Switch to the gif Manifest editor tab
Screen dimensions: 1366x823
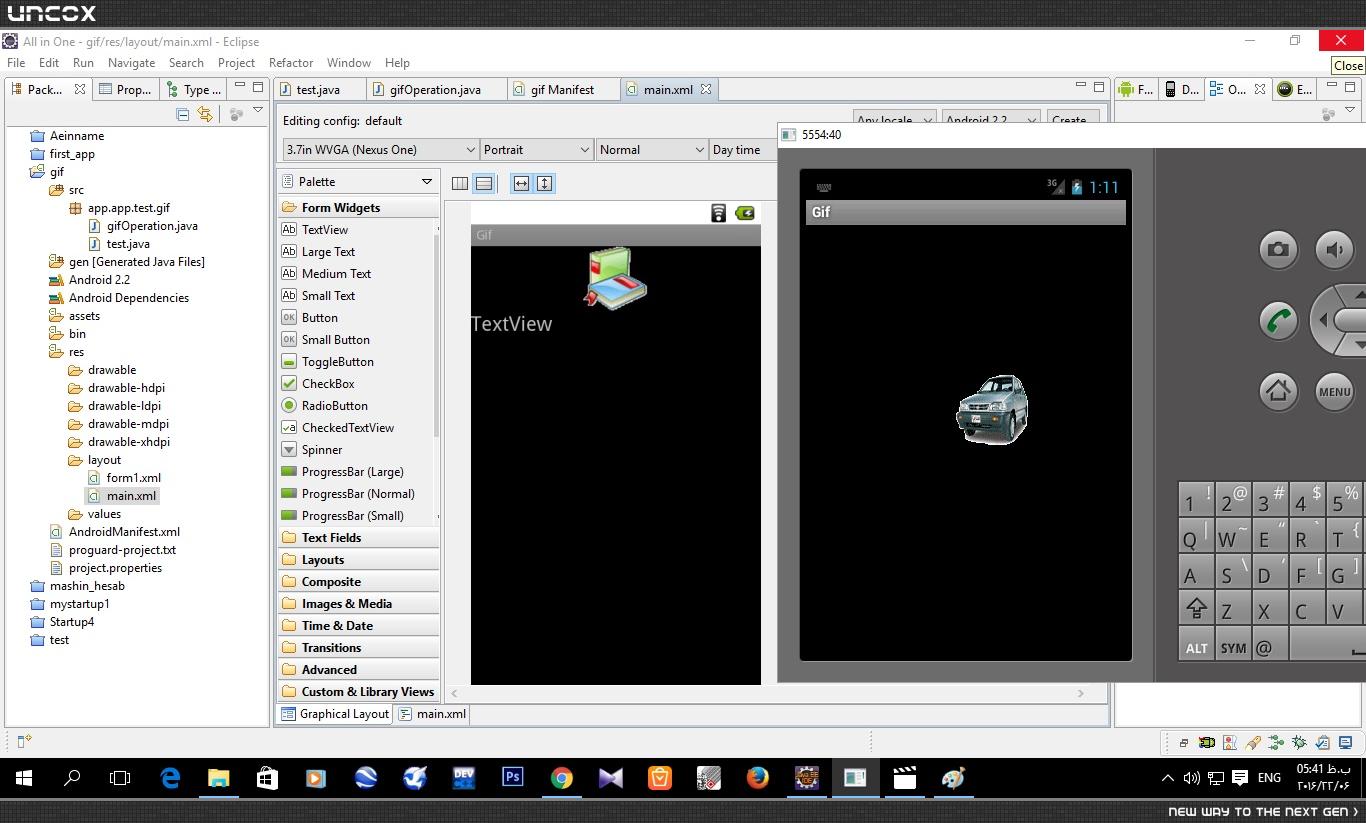pyautogui.click(x=563, y=89)
